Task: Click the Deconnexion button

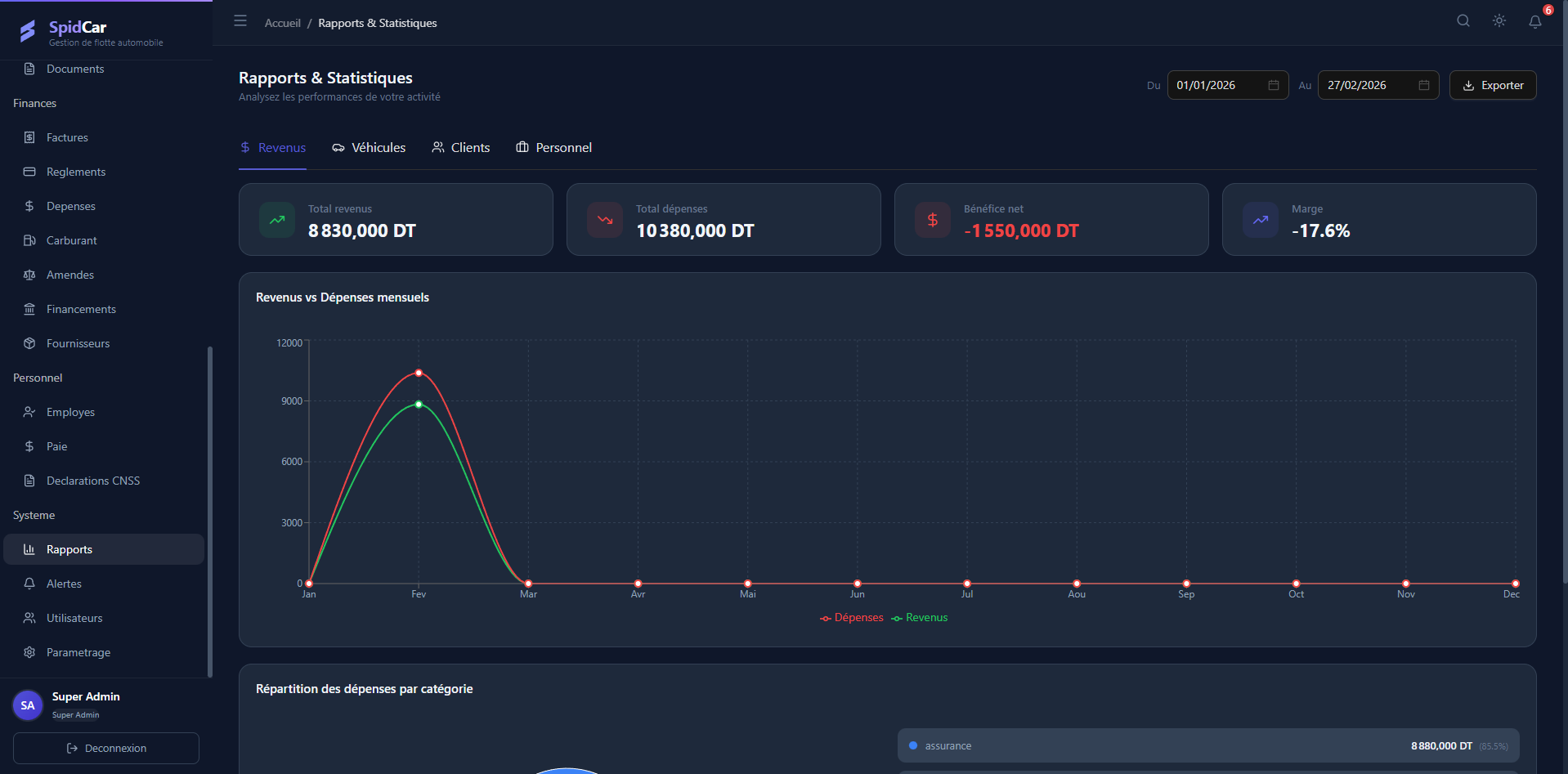Action: tap(106, 748)
